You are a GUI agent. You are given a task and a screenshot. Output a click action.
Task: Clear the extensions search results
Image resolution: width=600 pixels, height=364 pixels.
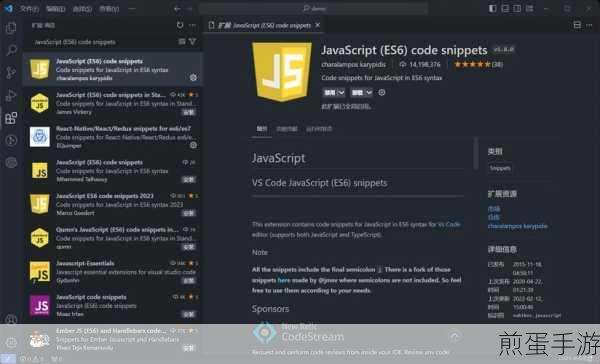tap(182, 42)
